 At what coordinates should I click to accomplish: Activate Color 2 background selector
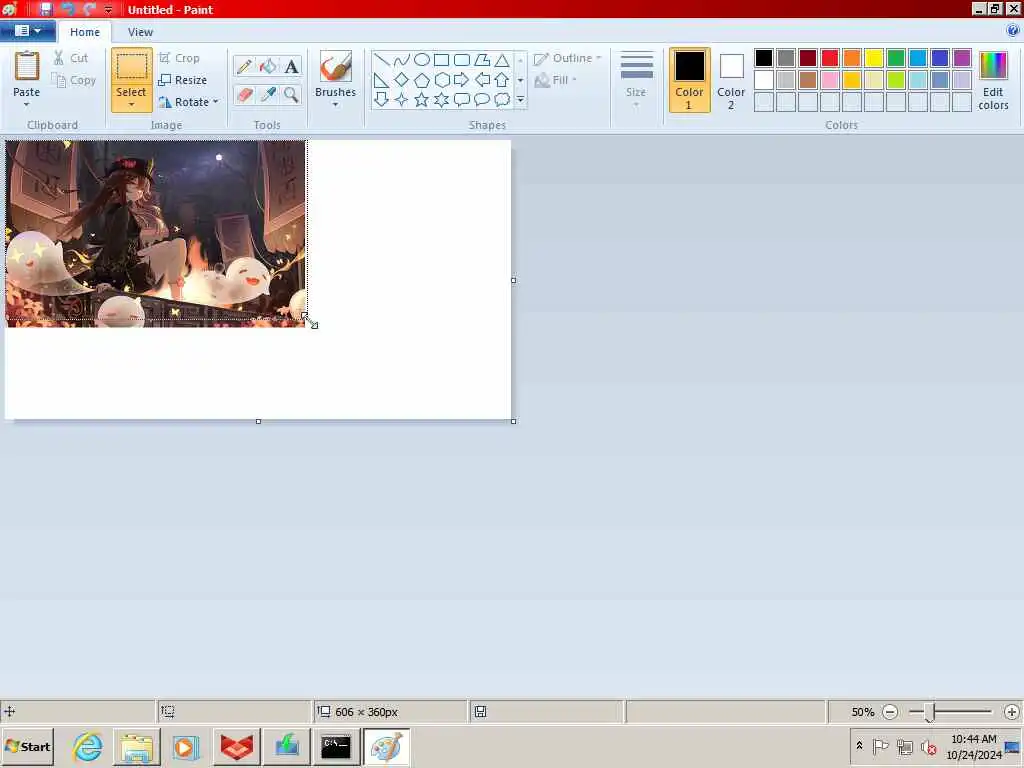point(731,80)
